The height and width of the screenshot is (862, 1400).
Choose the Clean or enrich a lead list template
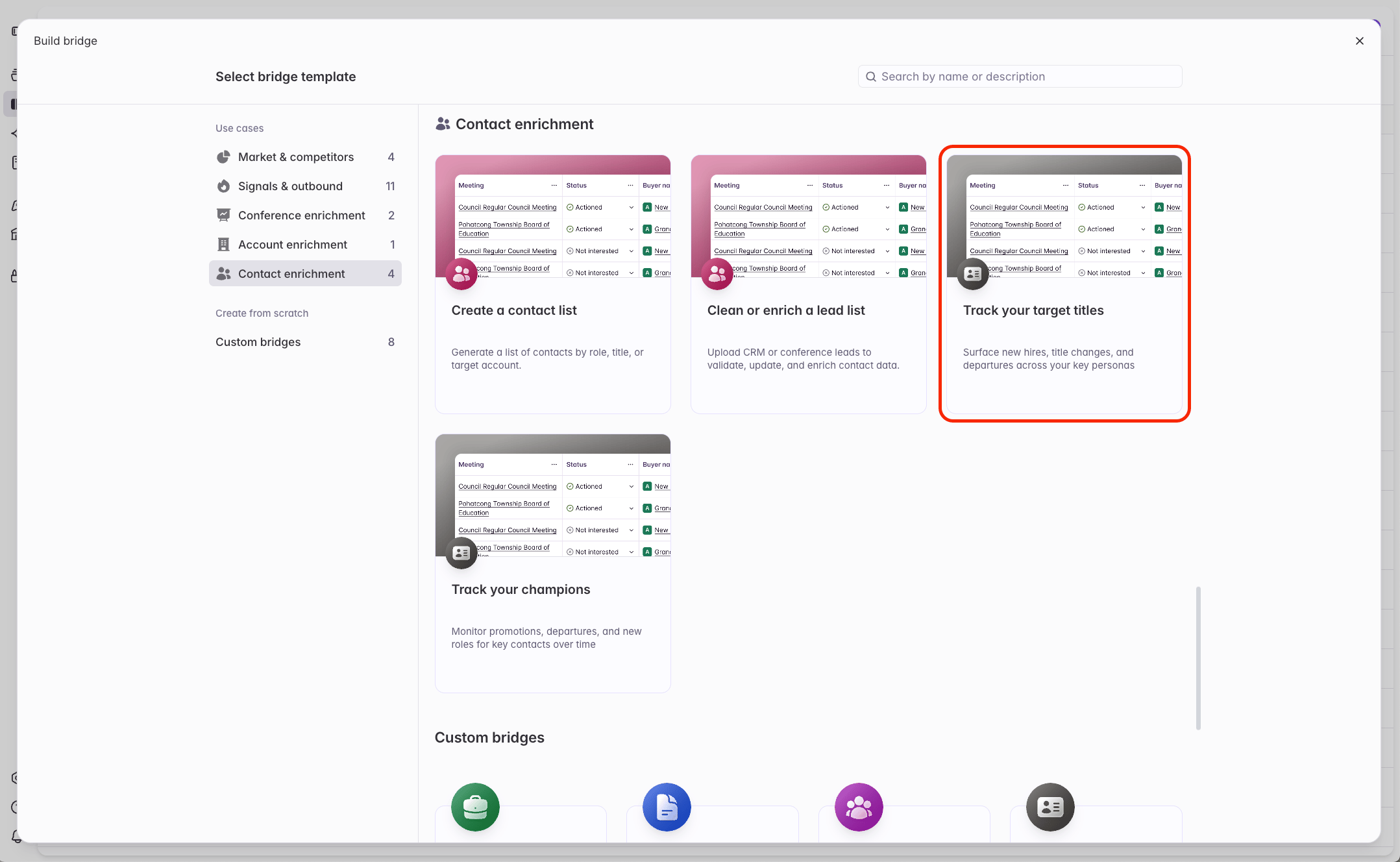(x=809, y=284)
